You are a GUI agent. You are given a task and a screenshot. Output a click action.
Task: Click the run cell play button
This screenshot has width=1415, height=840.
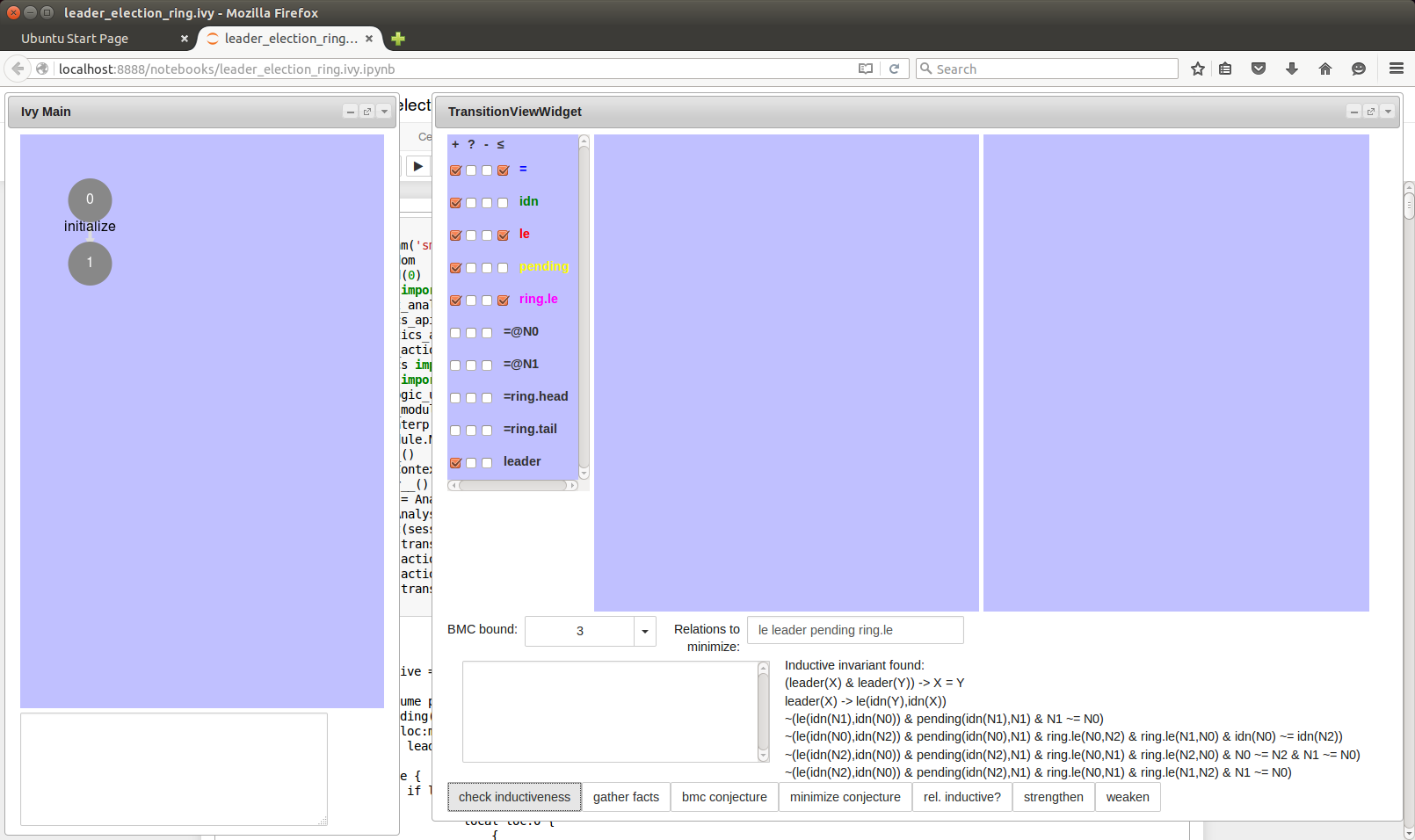pyautogui.click(x=417, y=166)
